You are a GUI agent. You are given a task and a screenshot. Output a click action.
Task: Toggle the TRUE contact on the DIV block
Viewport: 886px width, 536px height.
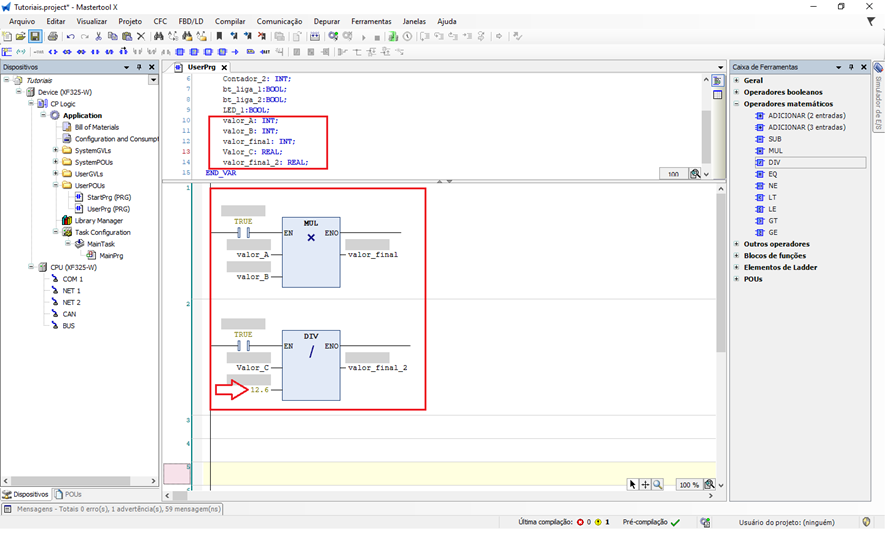point(243,346)
